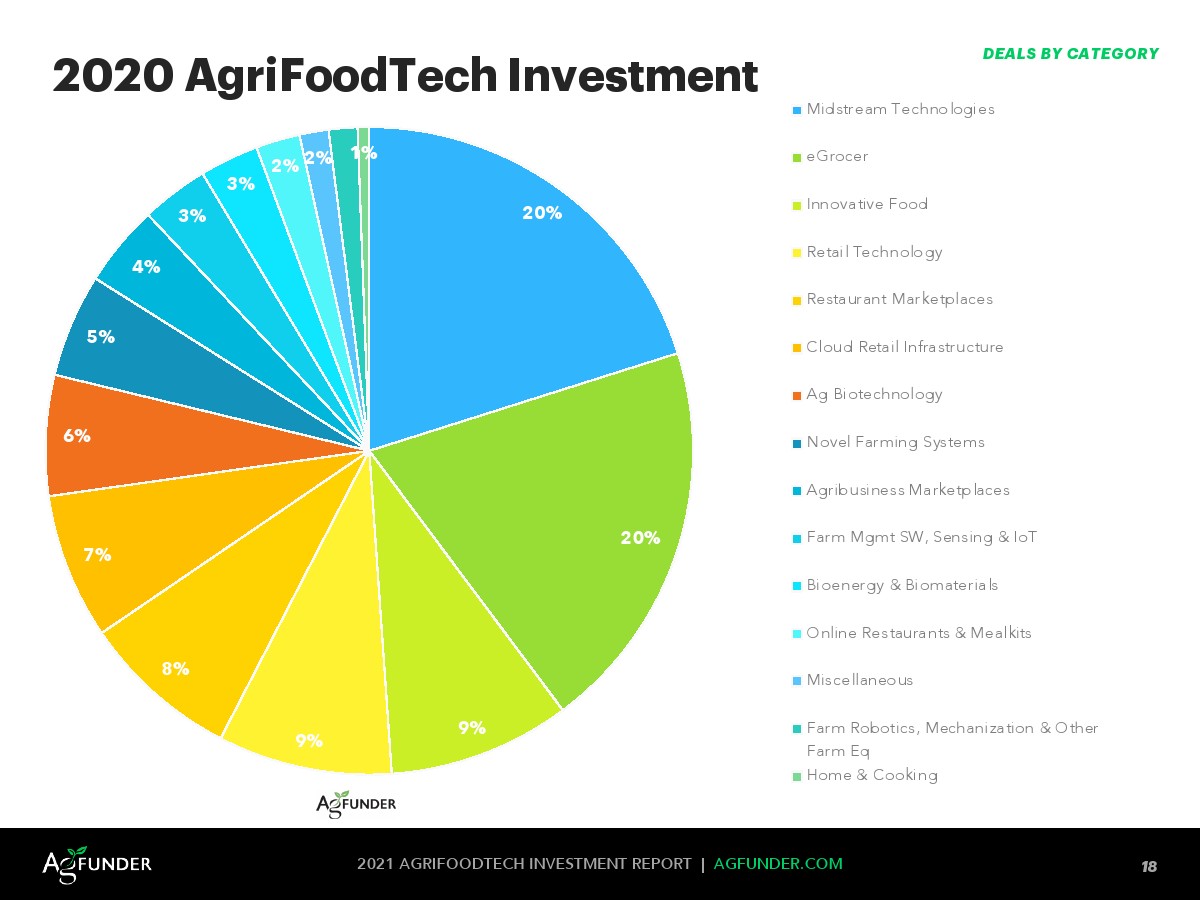This screenshot has height=900, width=1200.
Task: Select the Innovative Food legend label
Action: point(866,204)
